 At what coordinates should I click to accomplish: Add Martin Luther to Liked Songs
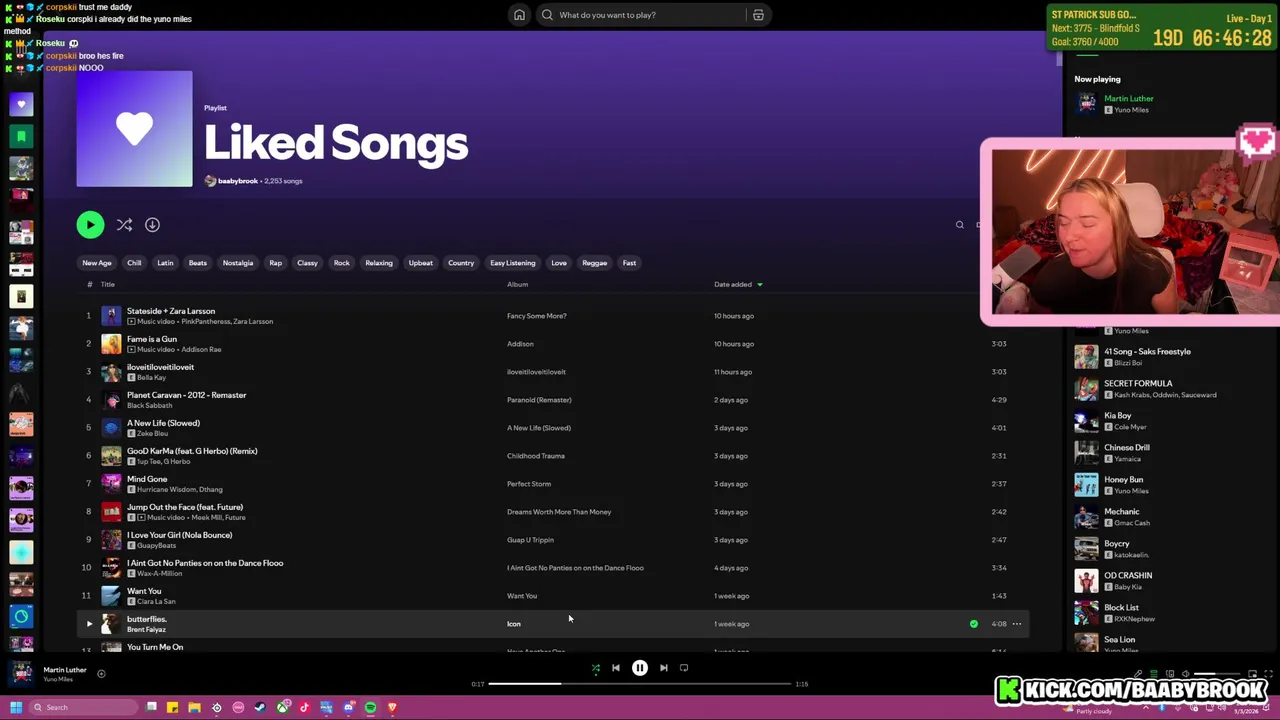[101, 674]
